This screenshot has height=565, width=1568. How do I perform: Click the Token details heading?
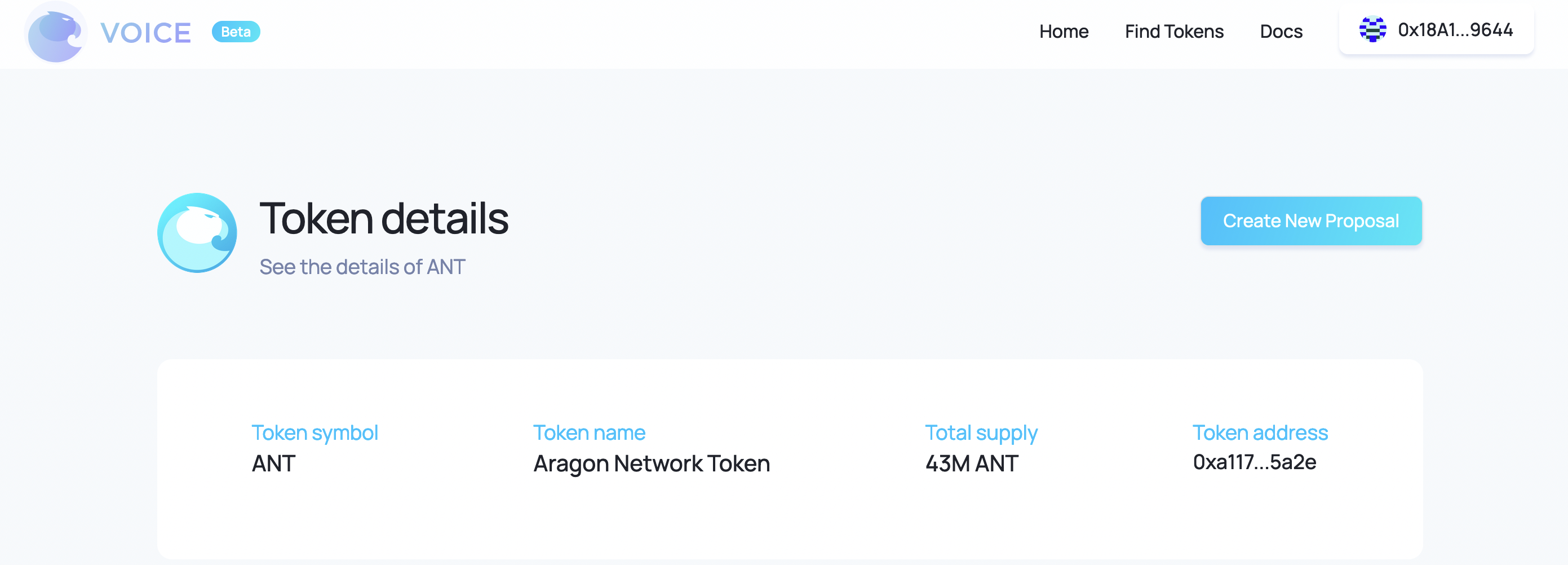pos(383,219)
